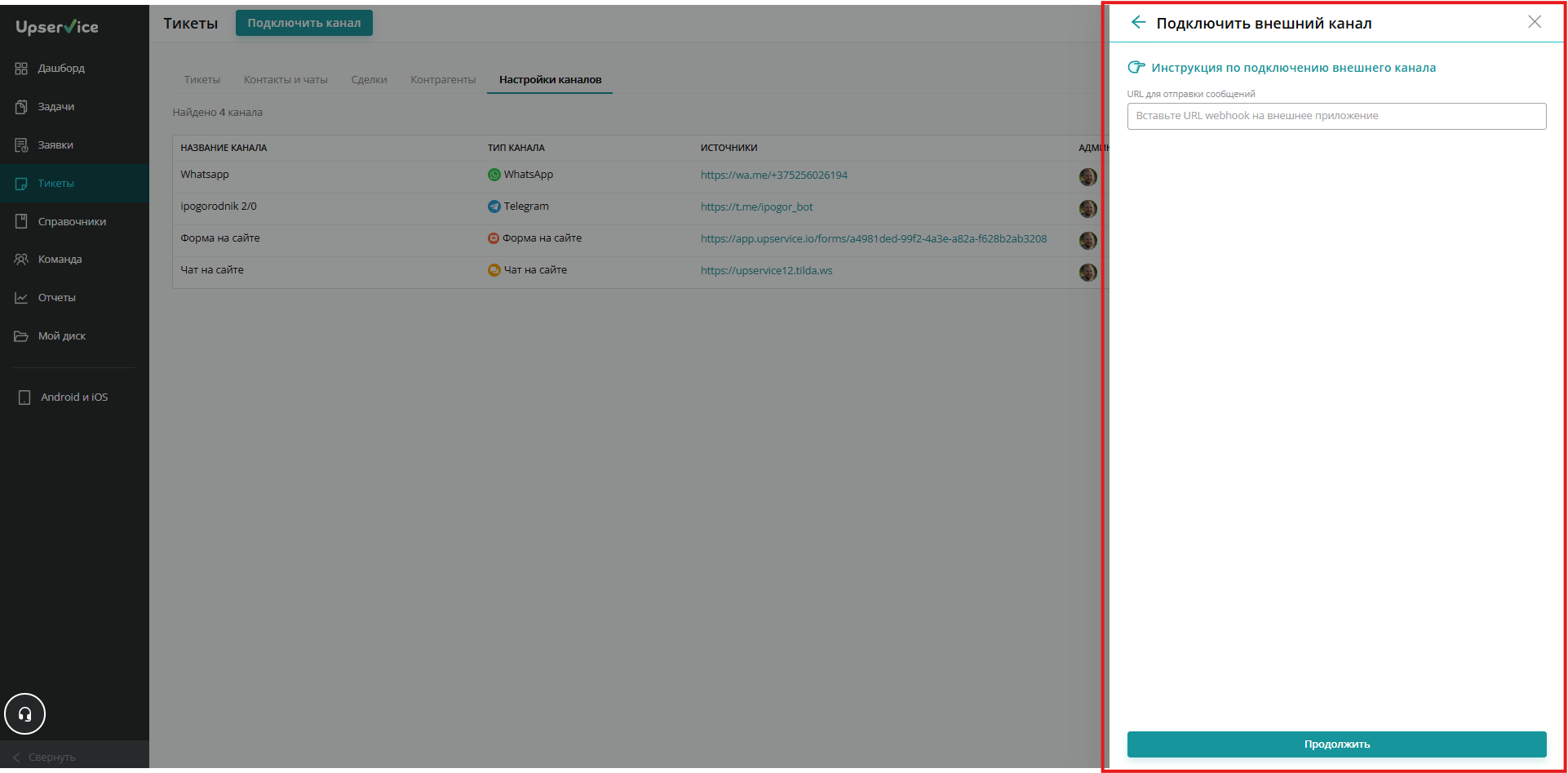This screenshot has height=773, width=1568.
Task: Open the wa.me WhatsApp source link
Action: point(774,175)
